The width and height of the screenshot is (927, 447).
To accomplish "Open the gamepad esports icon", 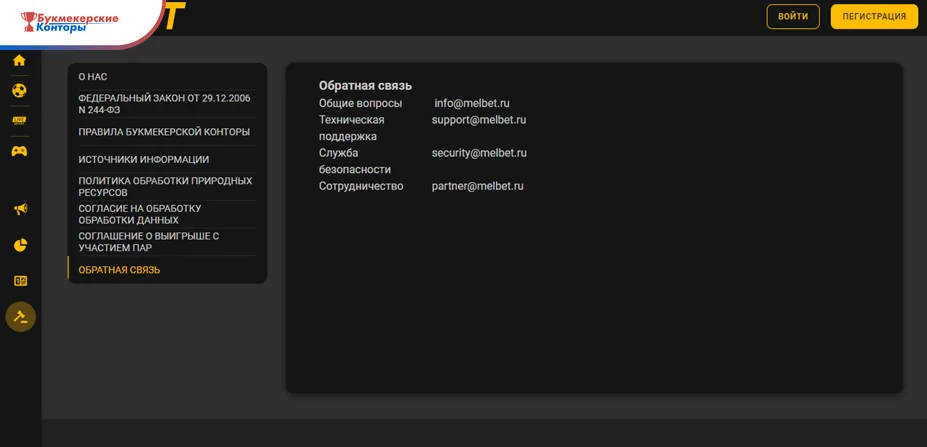I will pyautogui.click(x=20, y=151).
